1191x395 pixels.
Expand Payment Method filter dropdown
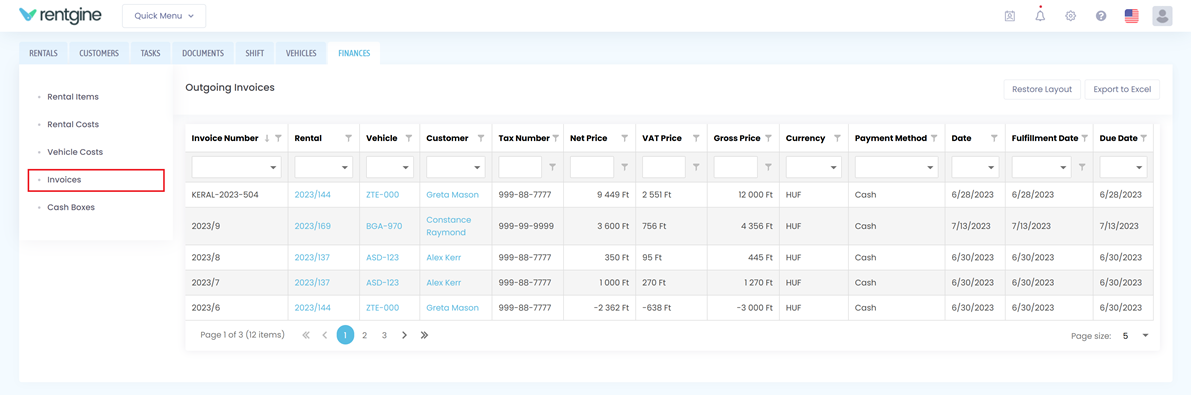pyautogui.click(x=930, y=167)
